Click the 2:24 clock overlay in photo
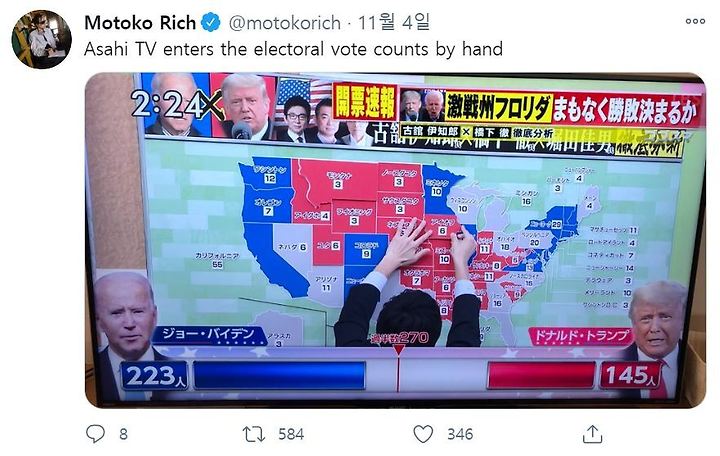 169,105
